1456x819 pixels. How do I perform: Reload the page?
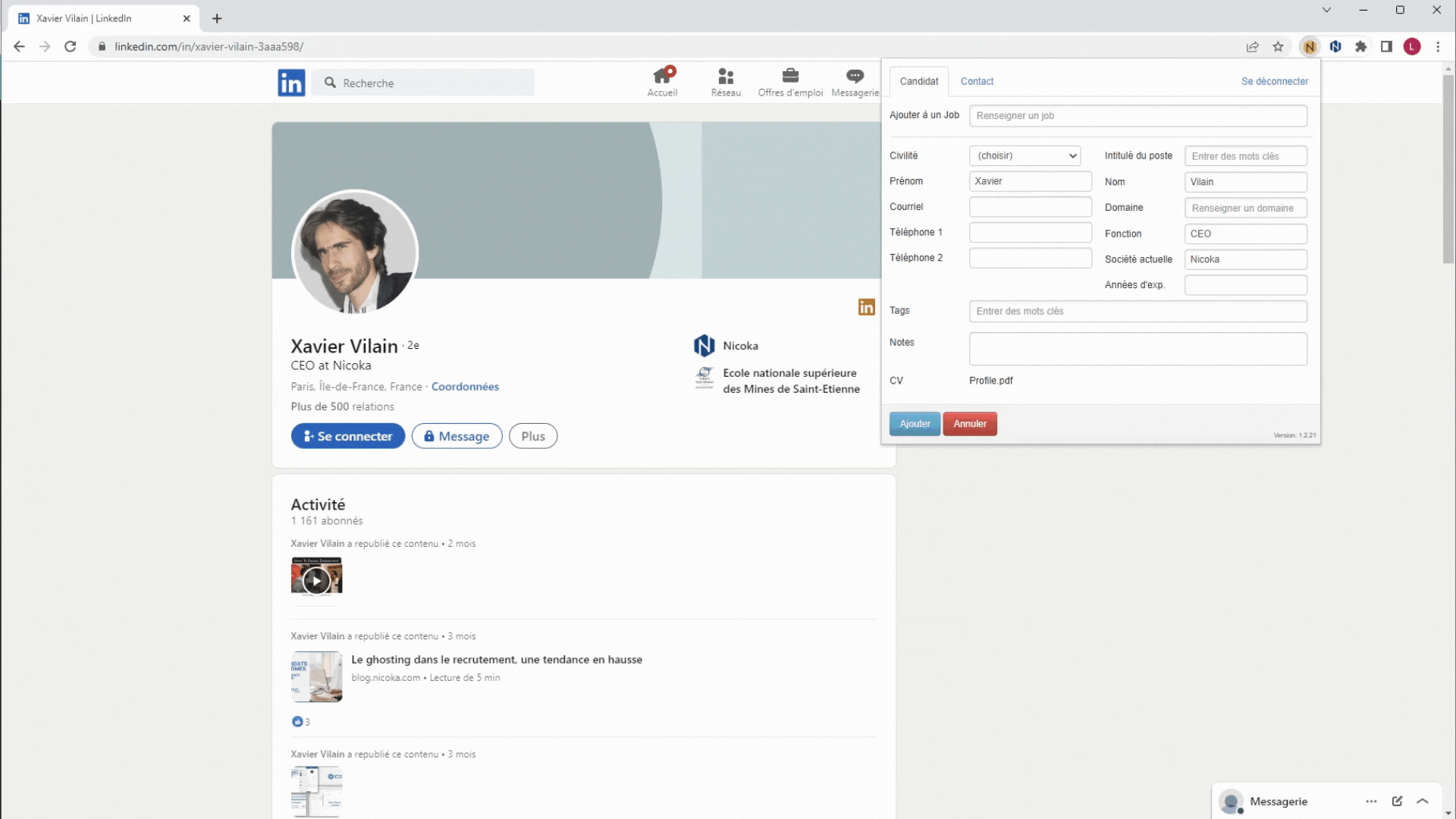(71, 46)
